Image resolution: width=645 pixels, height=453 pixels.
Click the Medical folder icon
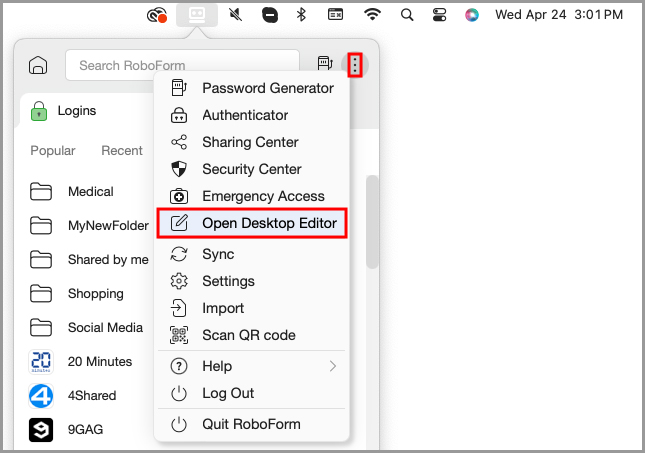[41, 192]
